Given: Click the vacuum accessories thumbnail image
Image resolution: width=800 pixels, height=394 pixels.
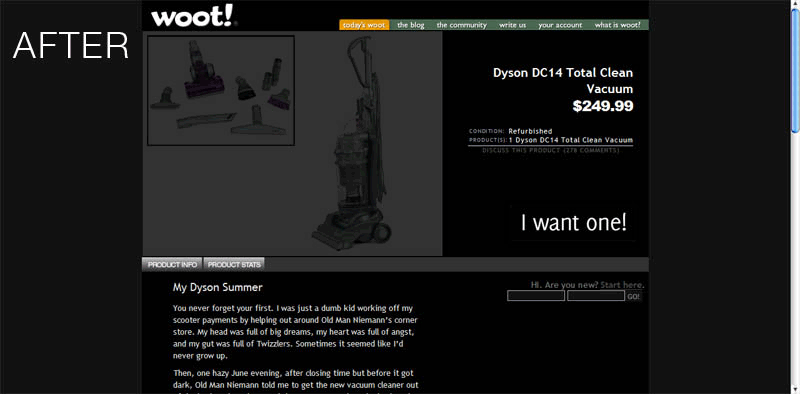Looking at the screenshot, I should 221,90.
